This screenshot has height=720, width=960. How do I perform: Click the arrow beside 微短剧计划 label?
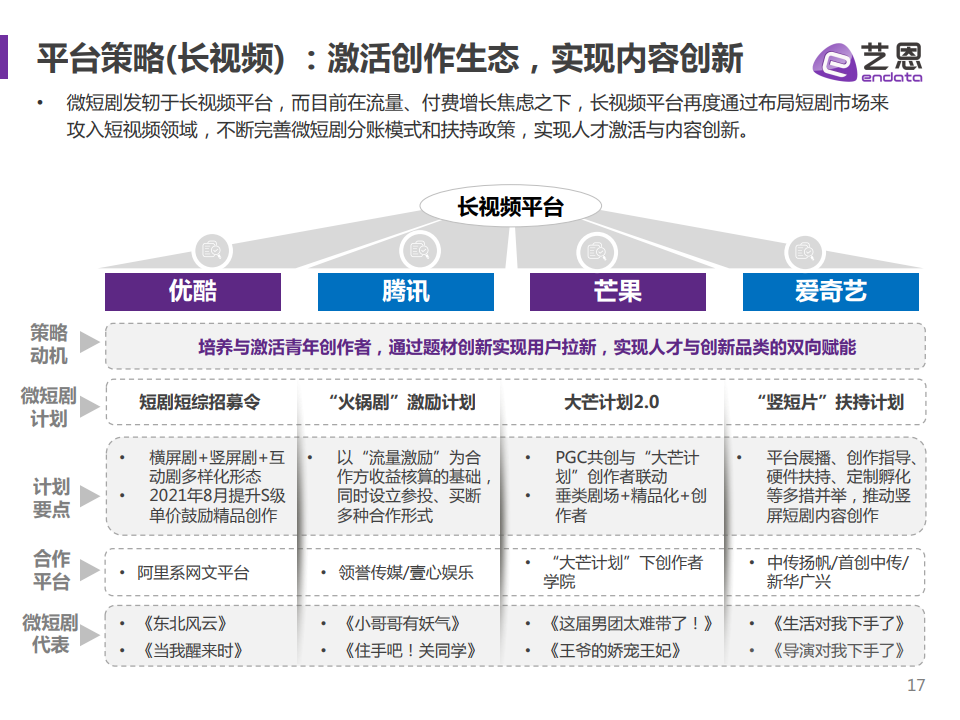pyautogui.click(x=90, y=406)
